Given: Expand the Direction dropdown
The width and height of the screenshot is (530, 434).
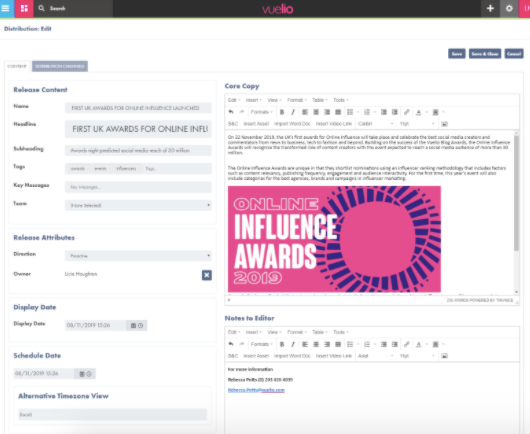Looking at the screenshot, I should pos(138,256).
